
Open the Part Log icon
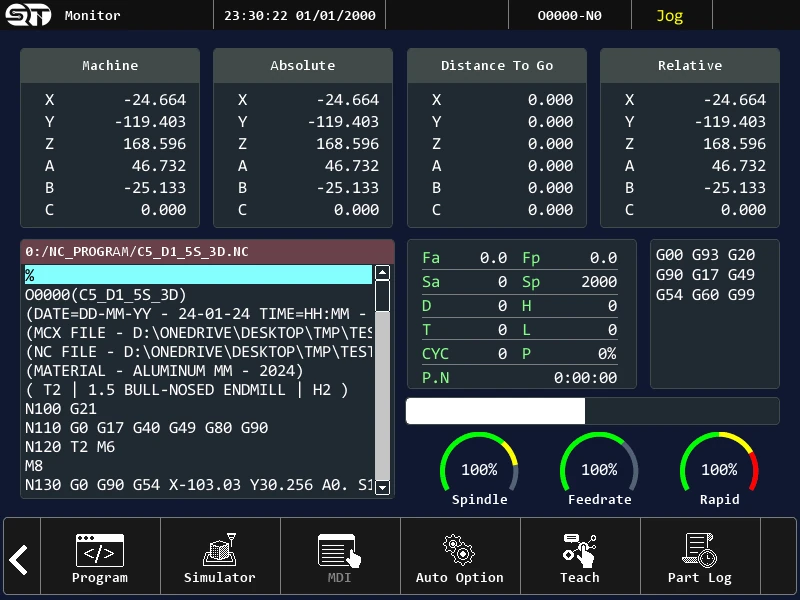pyautogui.click(x=699, y=550)
